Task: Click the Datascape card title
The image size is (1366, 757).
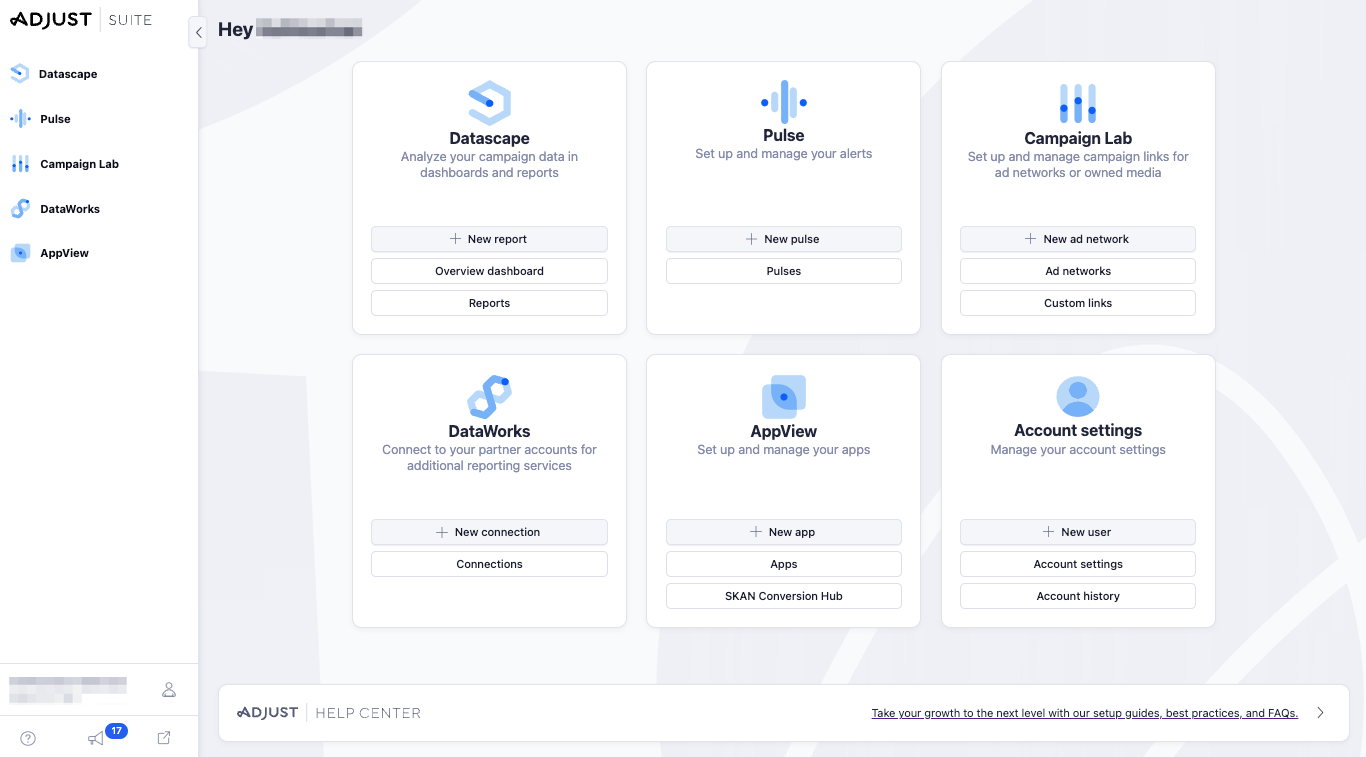Action: pyautogui.click(x=489, y=138)
